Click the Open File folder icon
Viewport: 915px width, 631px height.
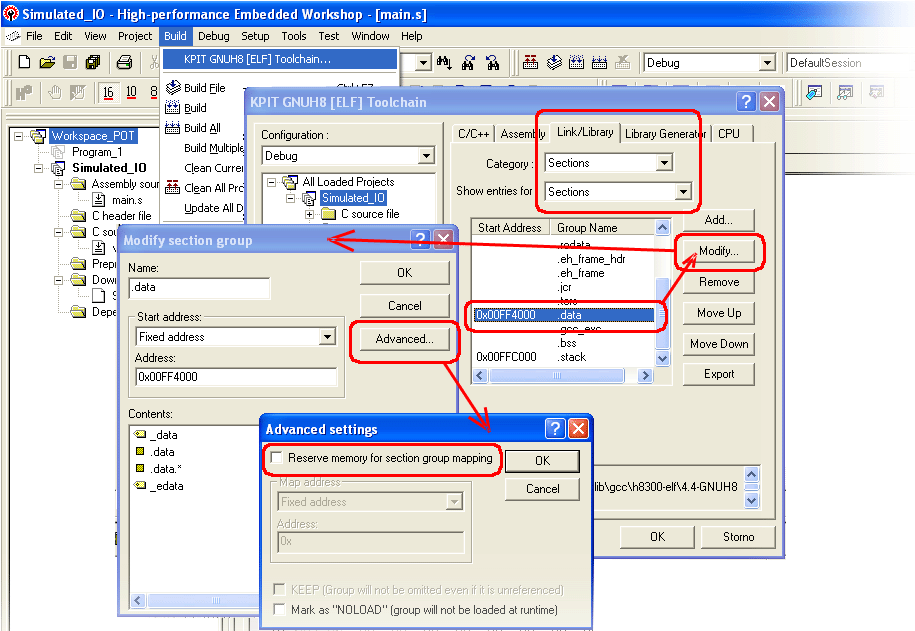47,62
